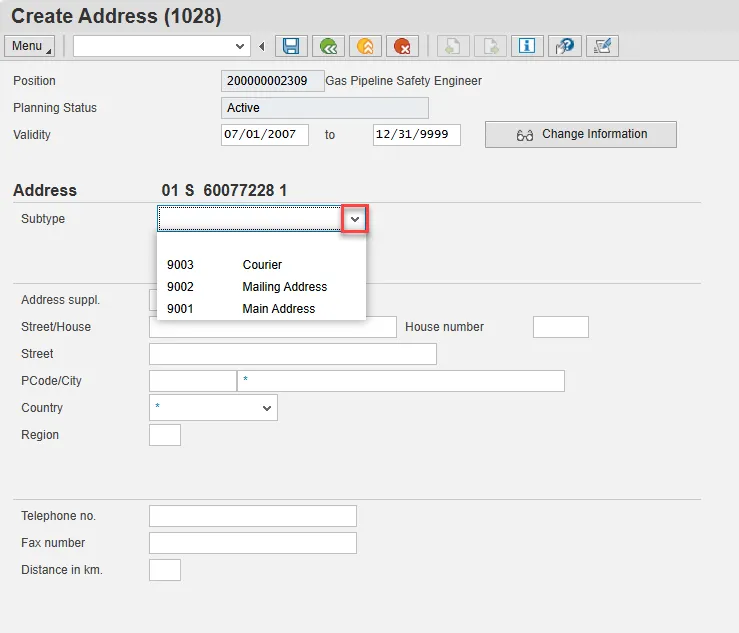Click the Fax number field
The height and width of the screenshot is (633, 739).
coord(253,543)
